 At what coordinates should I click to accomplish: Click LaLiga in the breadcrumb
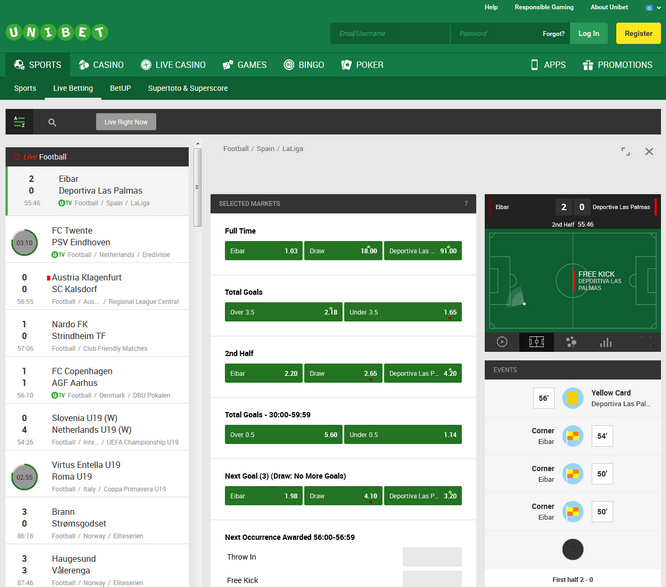click(293, 149)
